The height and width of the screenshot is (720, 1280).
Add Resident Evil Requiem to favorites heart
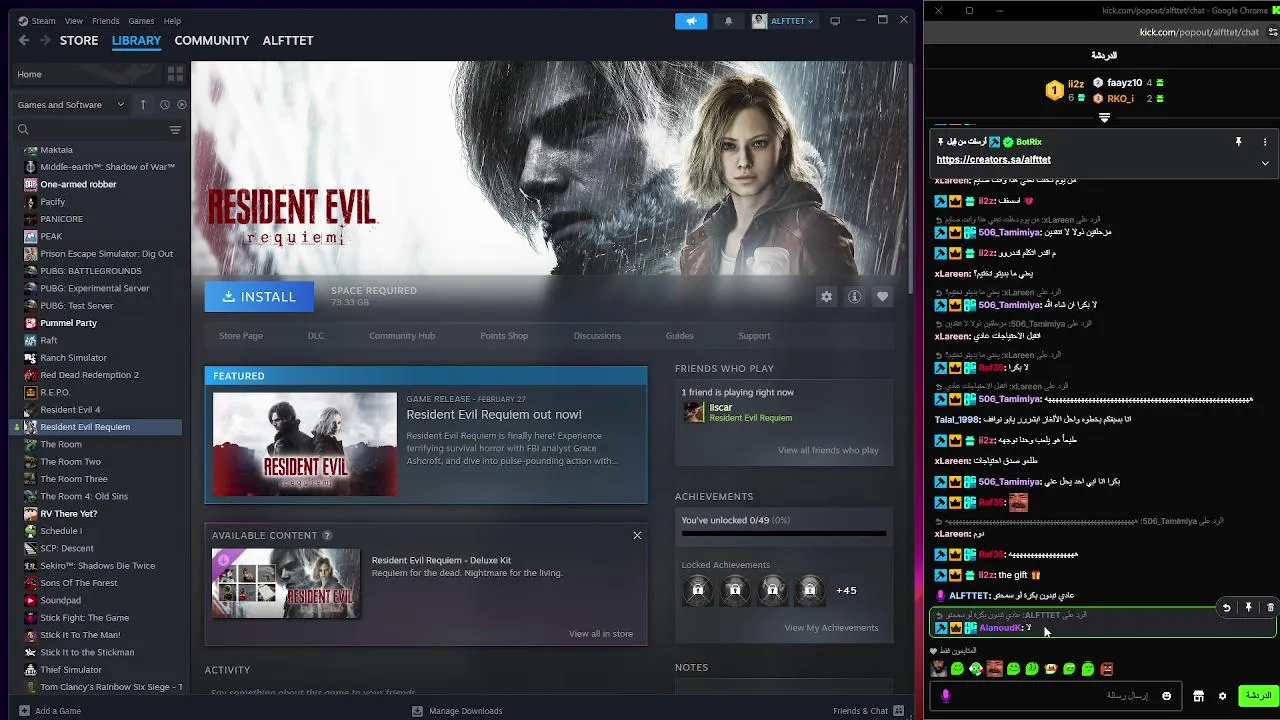pyautogui.click(x=882, y=297)
